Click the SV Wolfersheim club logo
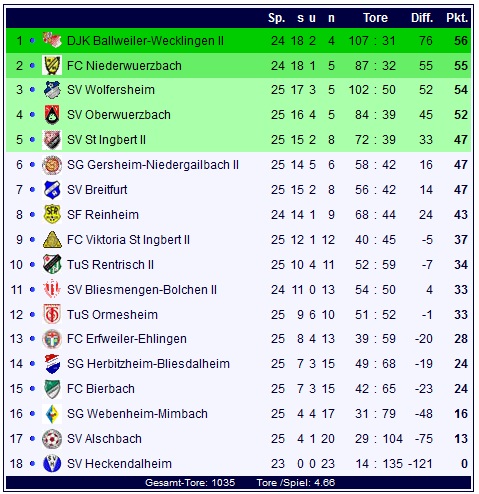The width and height of the screenshot is (479, 494). point(52,90)
